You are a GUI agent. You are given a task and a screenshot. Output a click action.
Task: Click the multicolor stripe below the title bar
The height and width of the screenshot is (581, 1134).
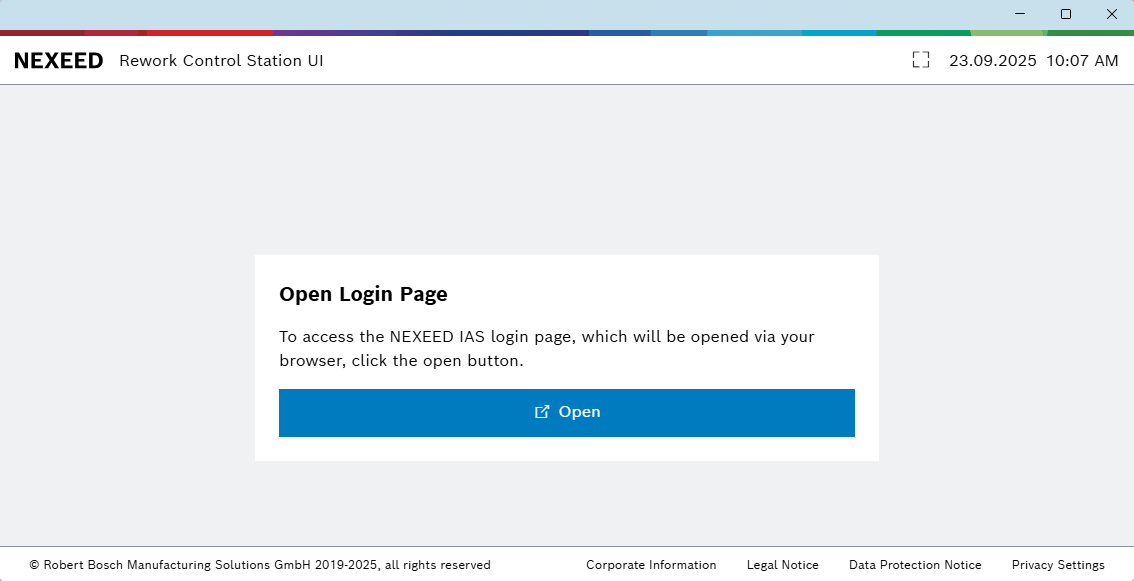point(500,33)
